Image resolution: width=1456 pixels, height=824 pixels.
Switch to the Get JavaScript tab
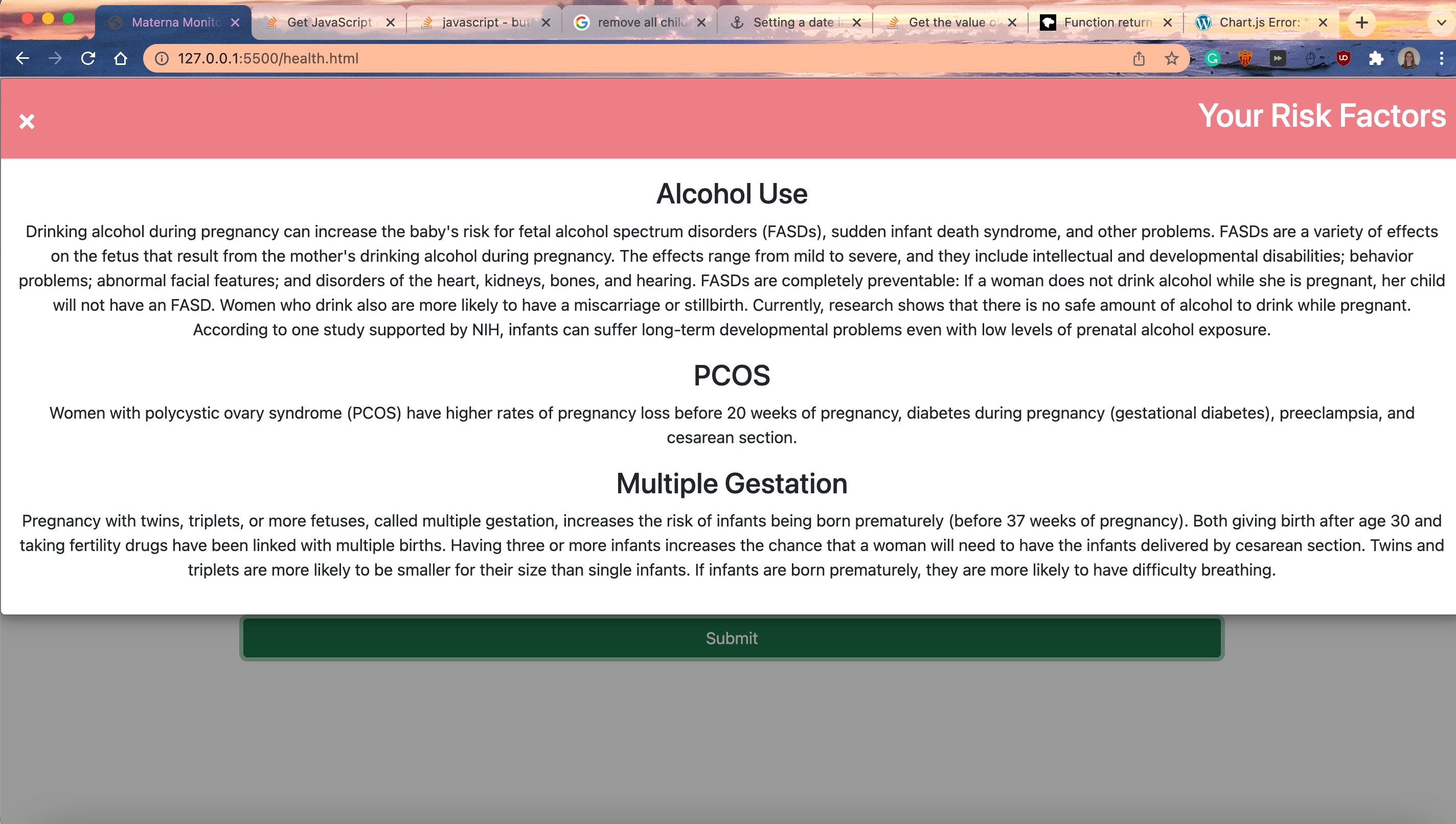point(328,22)
